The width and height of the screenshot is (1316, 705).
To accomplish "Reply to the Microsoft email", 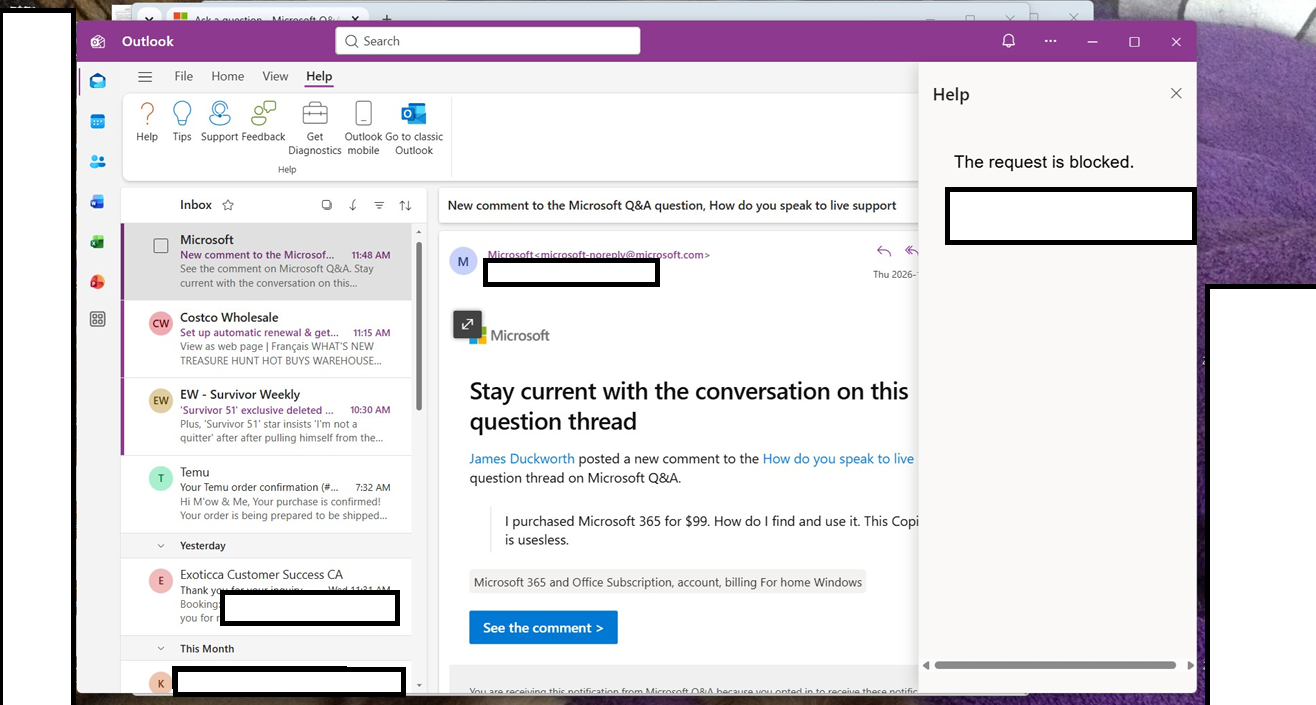I will tap(884, 251).
